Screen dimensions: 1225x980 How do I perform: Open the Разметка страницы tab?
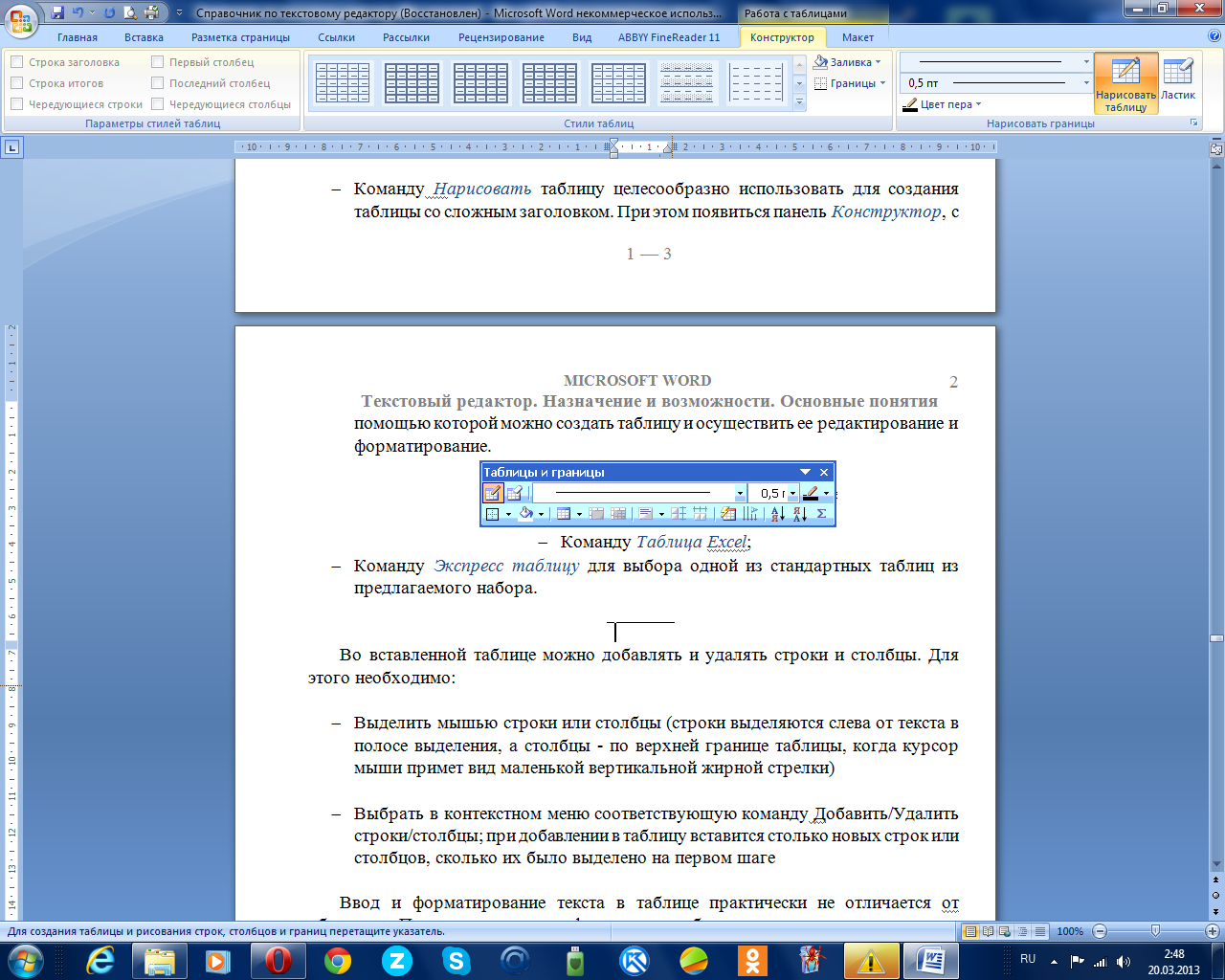[x=240, y=37]
